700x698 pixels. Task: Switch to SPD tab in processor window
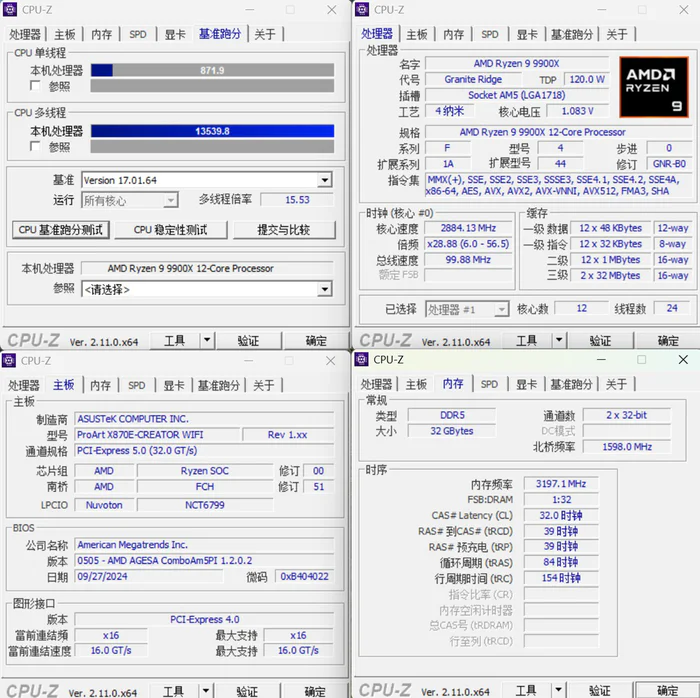(x=490, y=34)
